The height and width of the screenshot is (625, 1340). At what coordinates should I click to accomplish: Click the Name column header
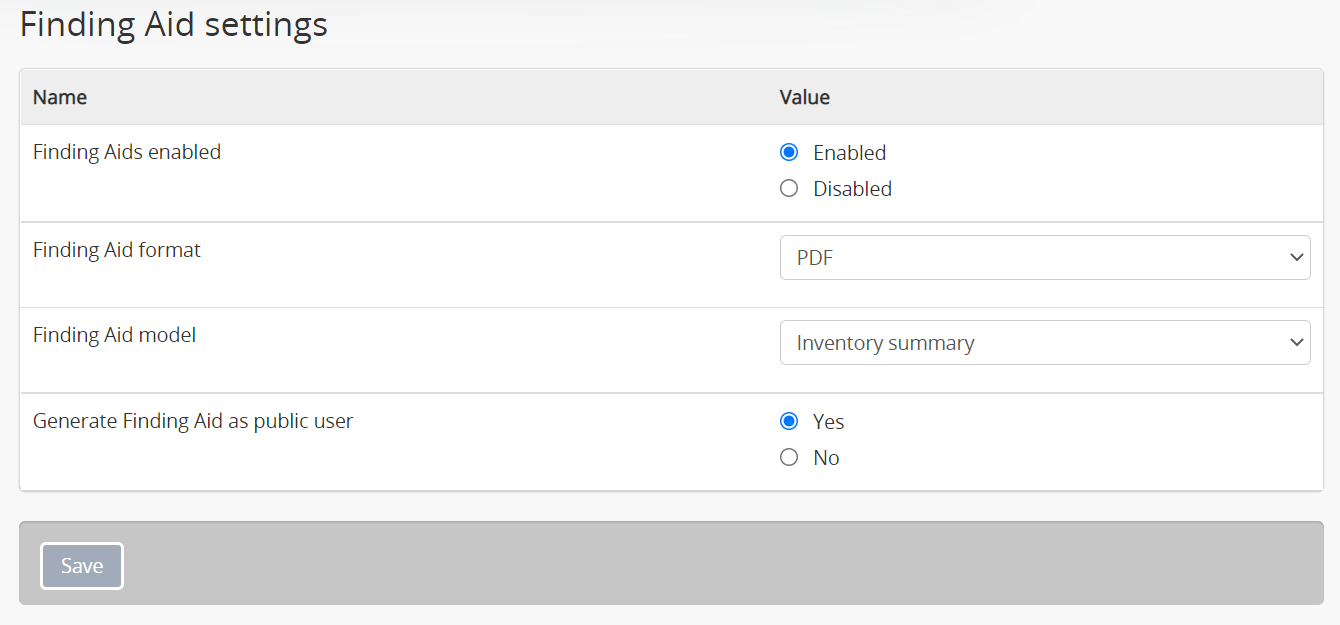[x=60, y=97]
